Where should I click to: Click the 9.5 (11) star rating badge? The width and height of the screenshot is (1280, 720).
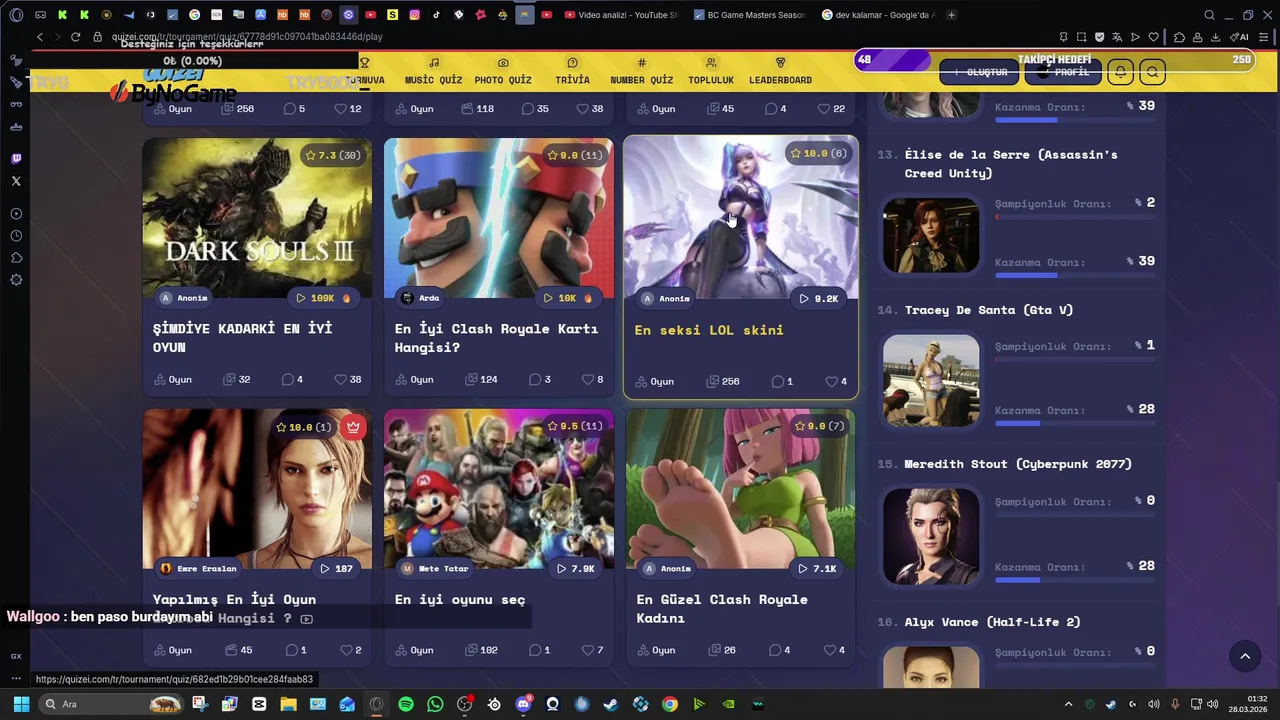tap(574, 426)
